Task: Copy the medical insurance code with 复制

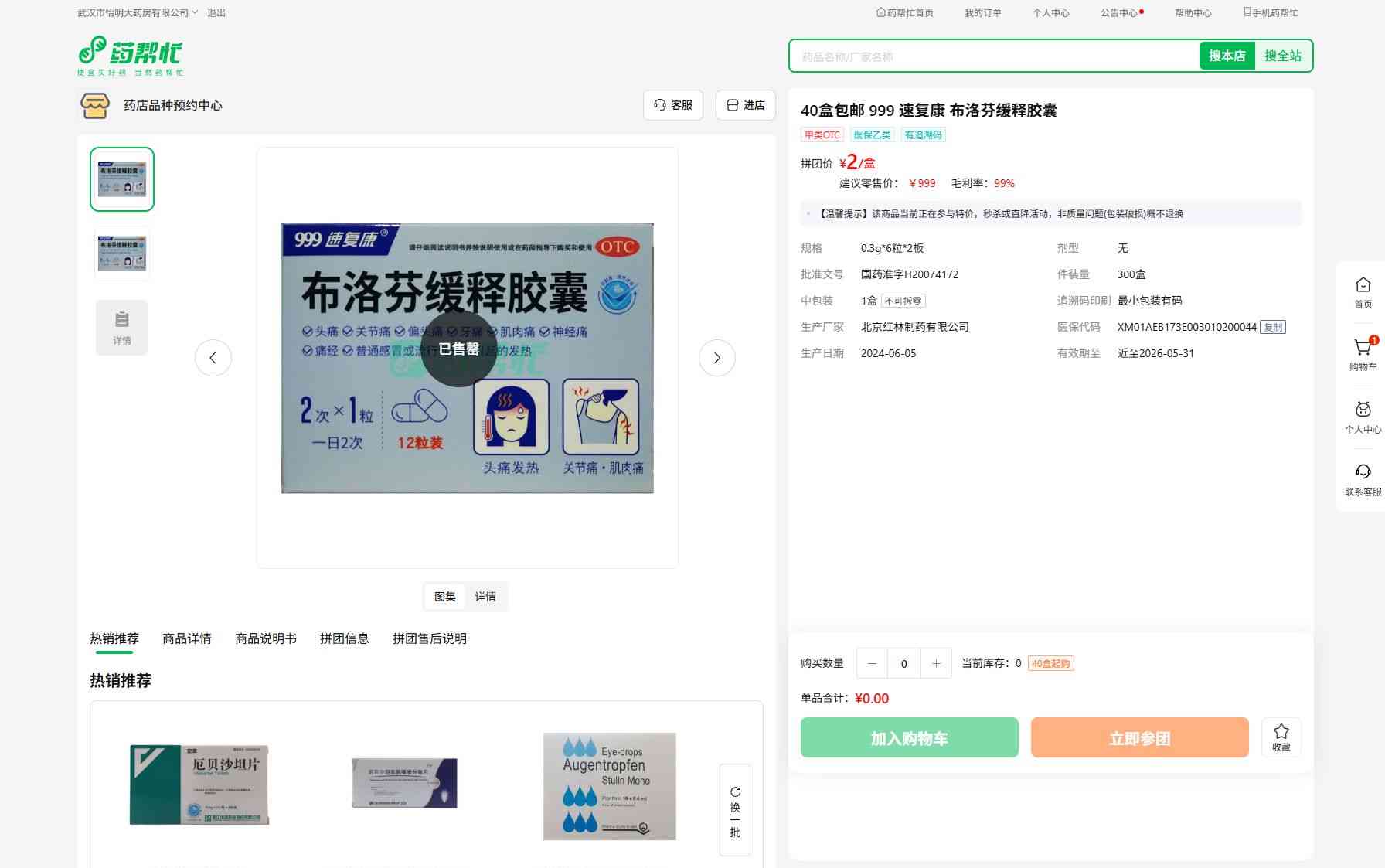Action: coord(1272,327)
